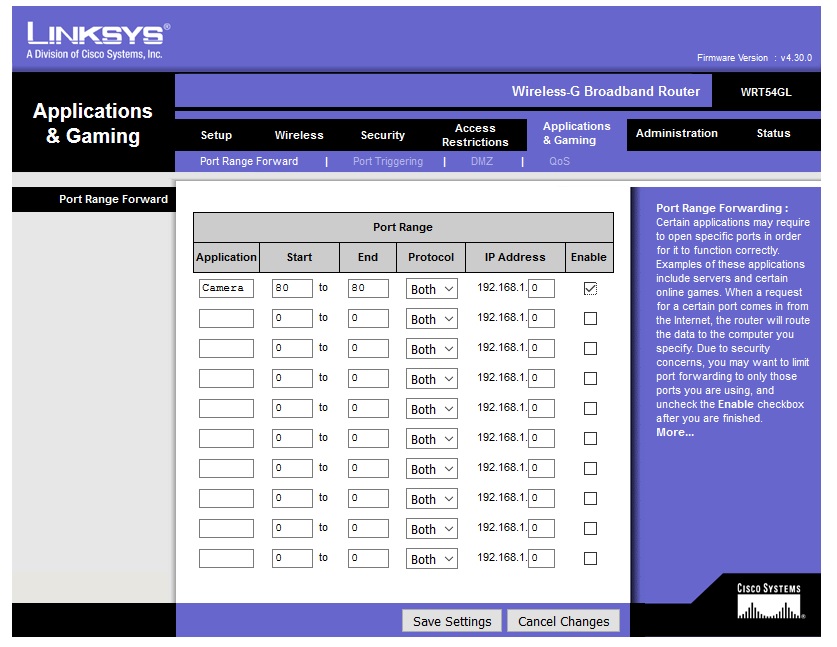
Task: Click the Cisco Systems logo
Action: tap(769, 602)
